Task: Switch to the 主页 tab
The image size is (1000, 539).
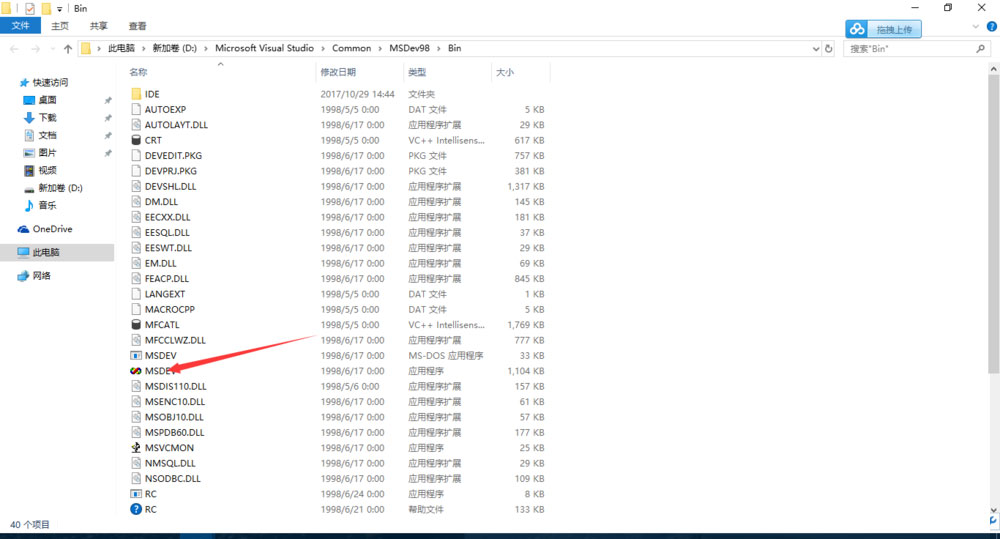Action: pos(60,26)
